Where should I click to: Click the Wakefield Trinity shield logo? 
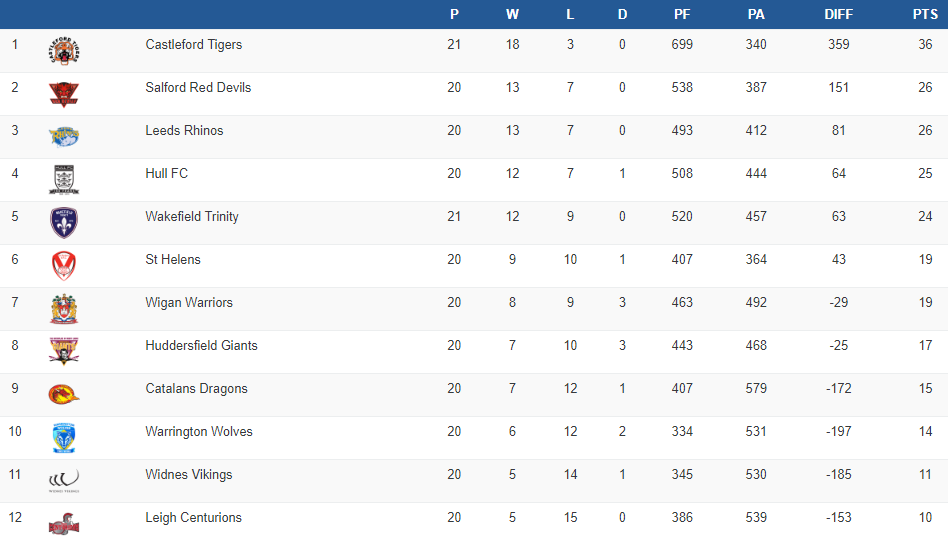(64, 223)
